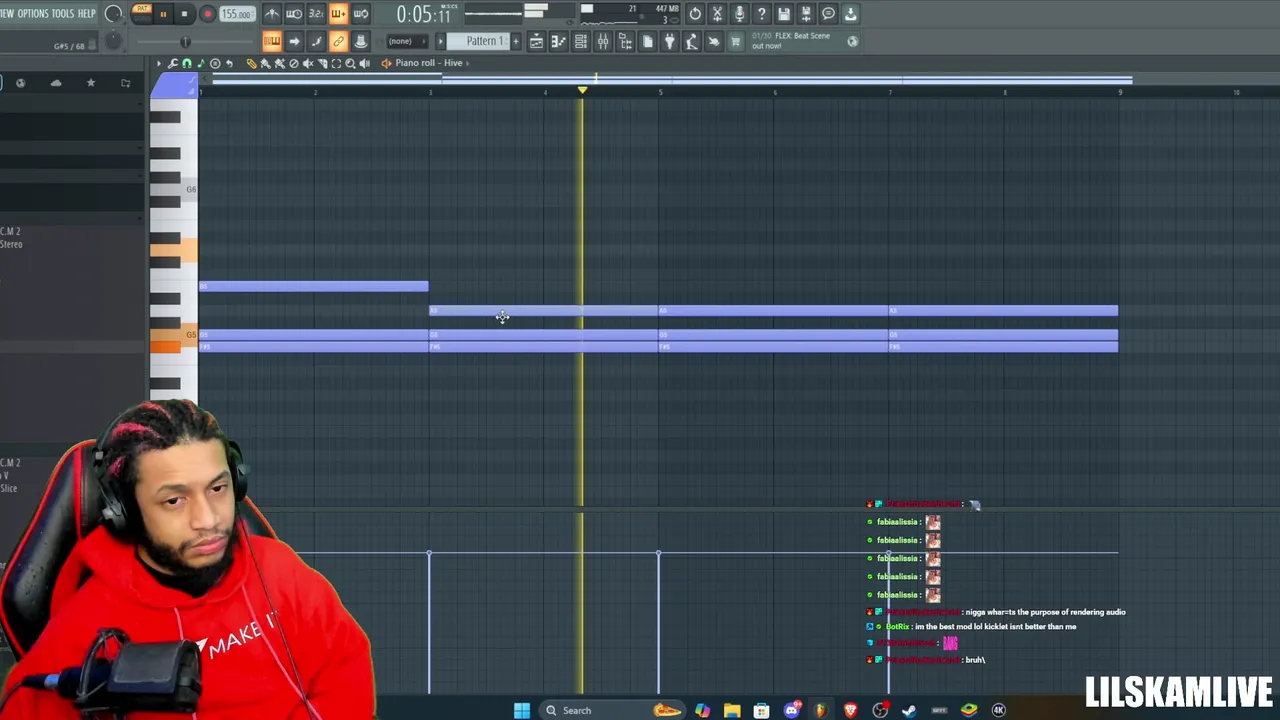Viewport: 1280px width, 720px height.
Task: Toggle the PAT/SONG mode switch
Action: click(x=141, y=14)
